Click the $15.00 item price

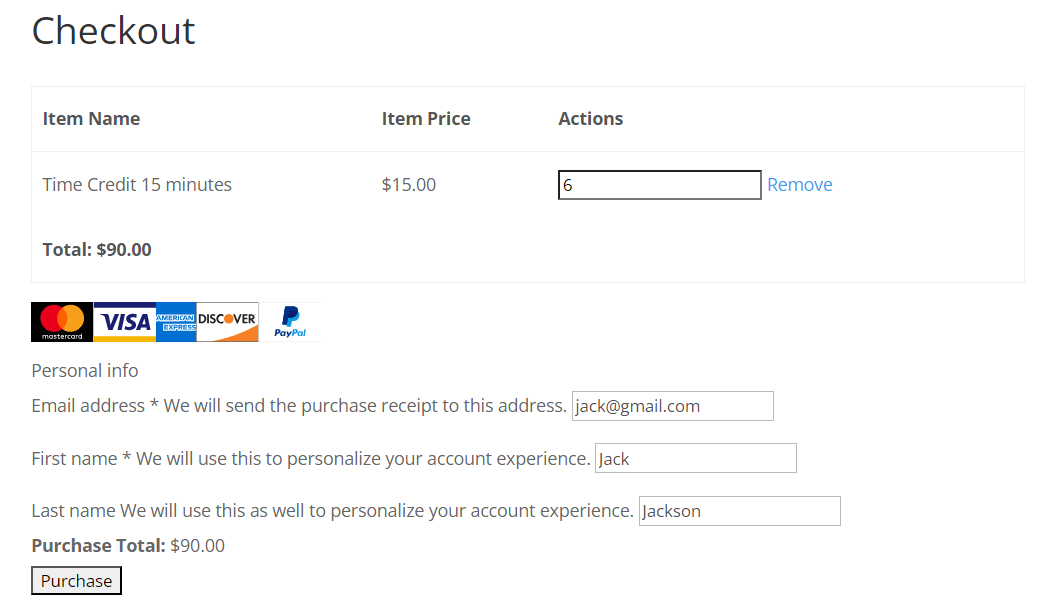coord(409,185)
